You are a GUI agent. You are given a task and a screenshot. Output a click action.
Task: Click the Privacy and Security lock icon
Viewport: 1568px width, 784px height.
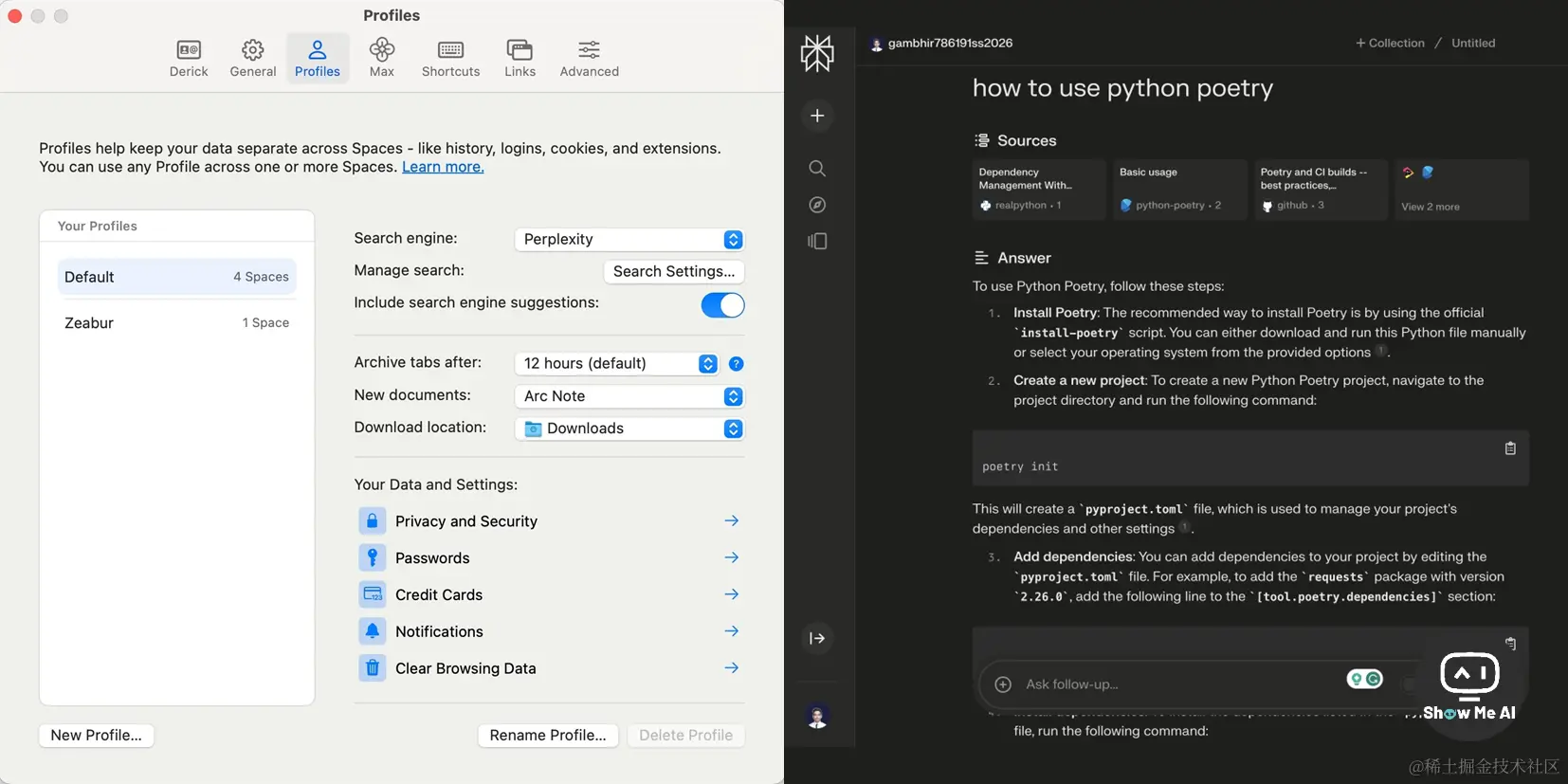[373, 520]
